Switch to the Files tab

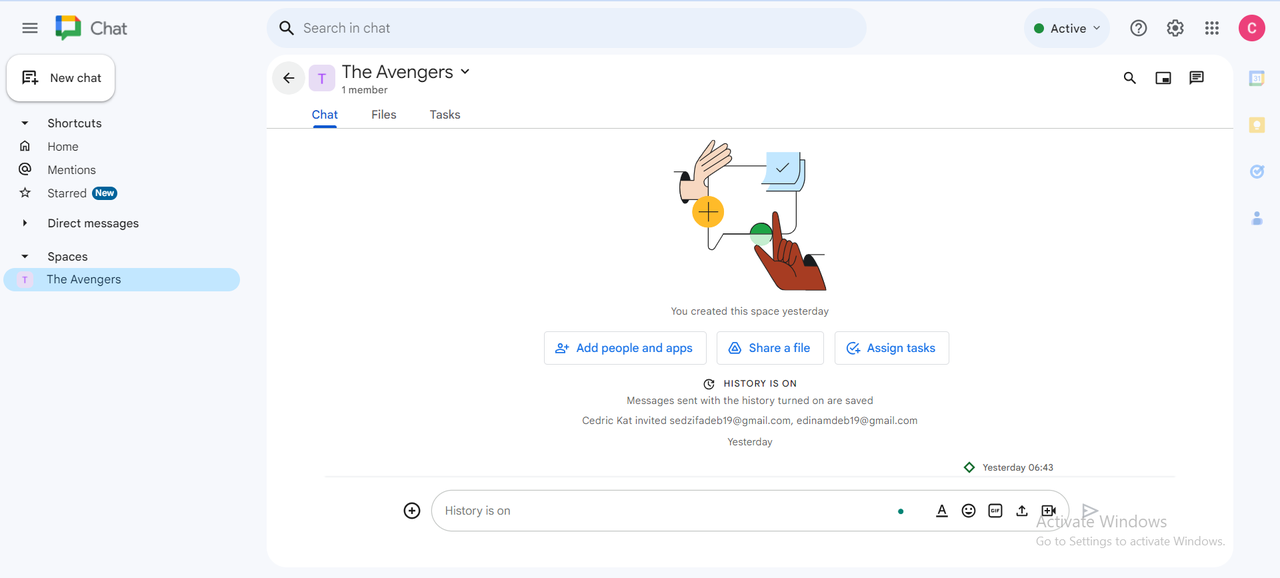pos(384,115)
